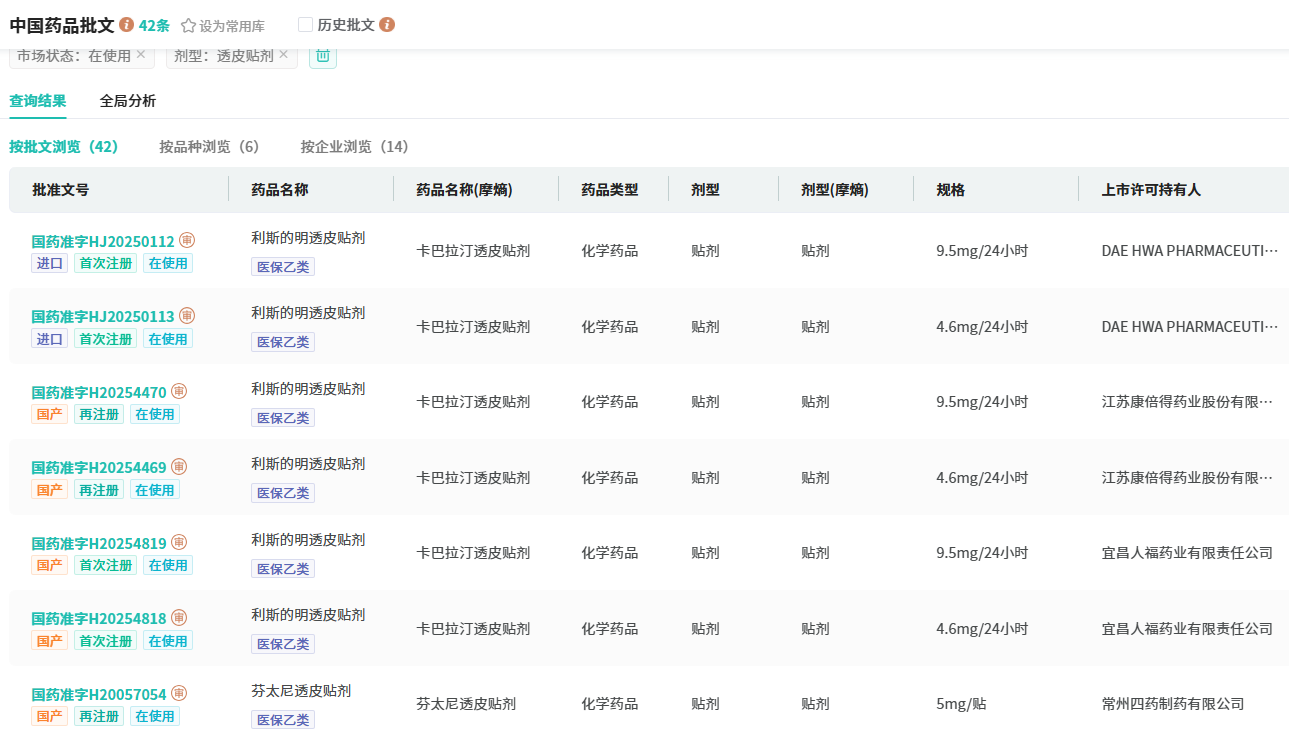Click review icon beside 国药准字H20254819

point(179,543)
